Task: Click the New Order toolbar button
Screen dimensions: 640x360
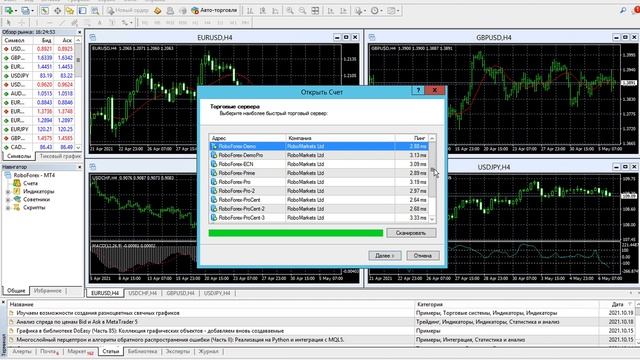Action: tap(128, 11)
